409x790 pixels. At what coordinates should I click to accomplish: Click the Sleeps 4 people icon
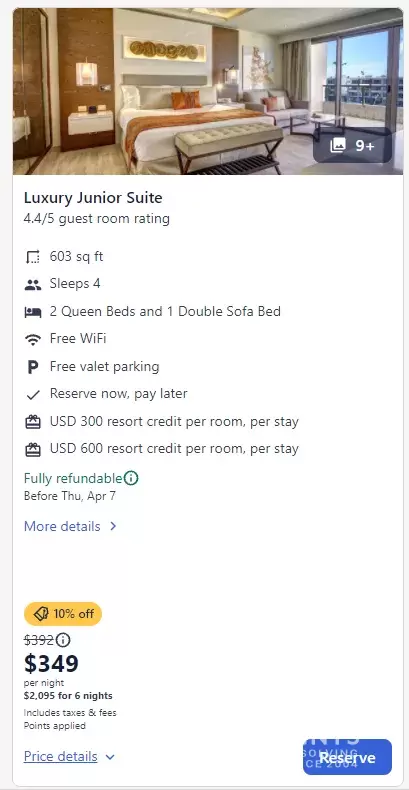pos(32,285)
